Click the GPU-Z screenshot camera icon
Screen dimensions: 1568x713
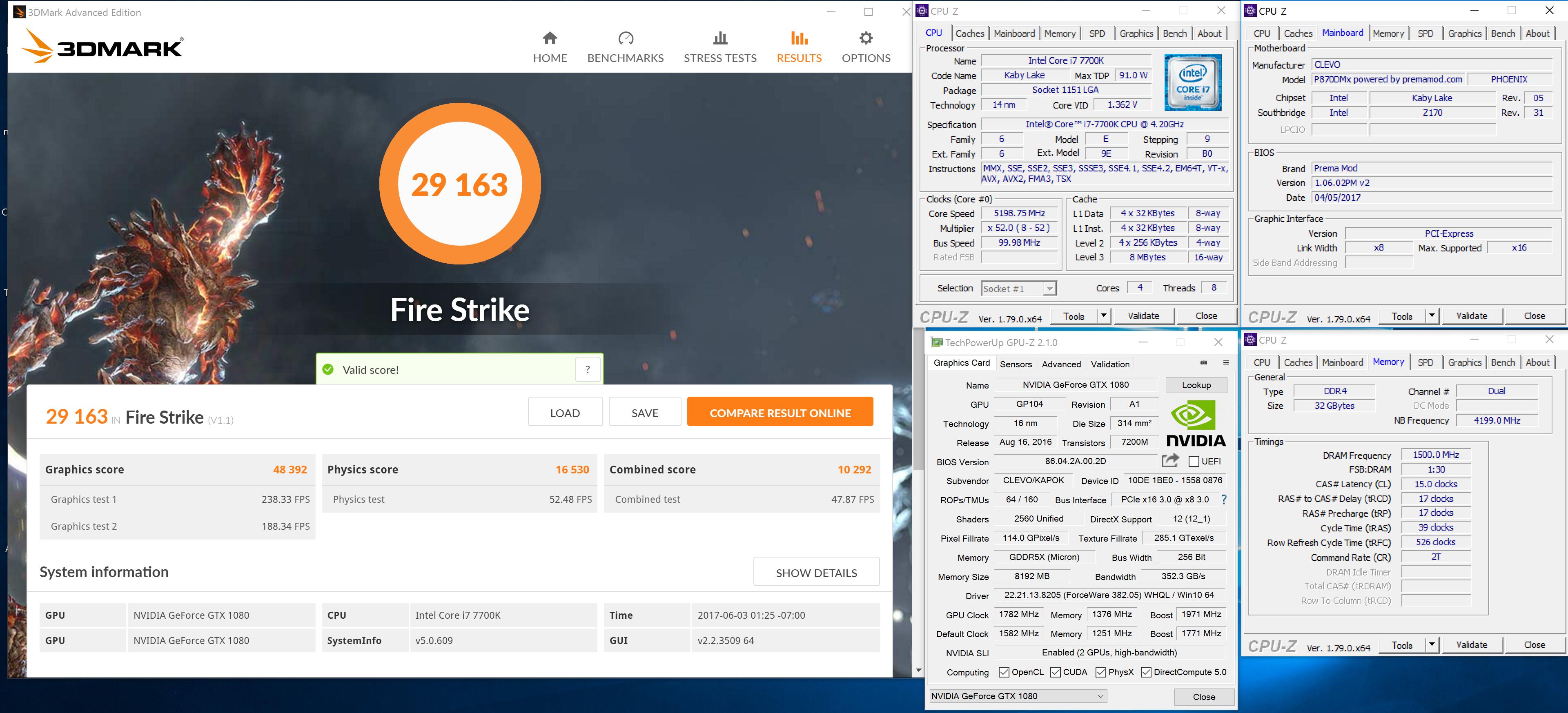click(1203, 362)
